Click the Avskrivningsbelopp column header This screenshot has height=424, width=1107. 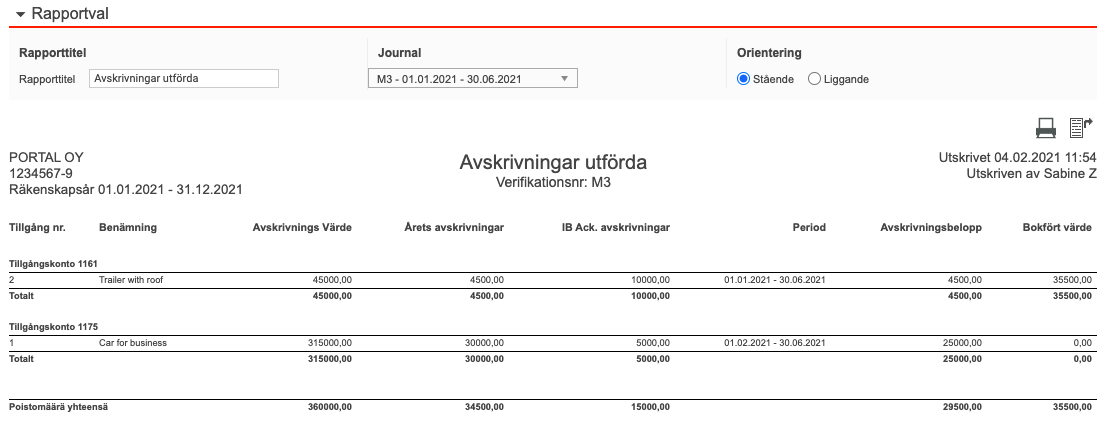(930, 227)
